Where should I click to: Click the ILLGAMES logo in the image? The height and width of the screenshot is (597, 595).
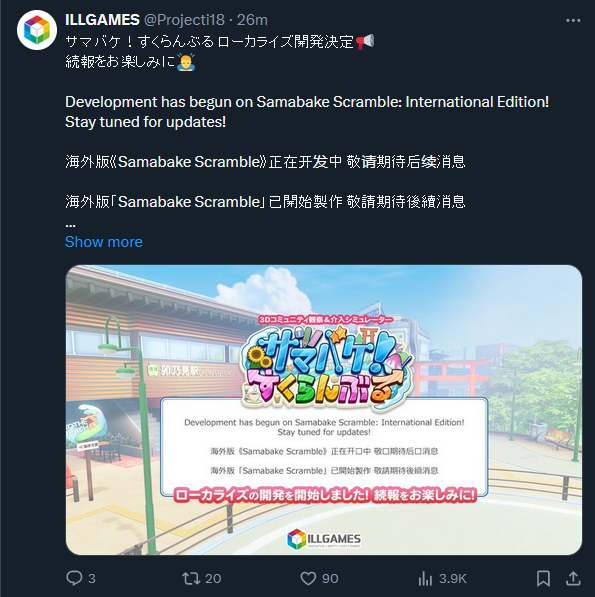pyautogui.click(x=324, y=539)
